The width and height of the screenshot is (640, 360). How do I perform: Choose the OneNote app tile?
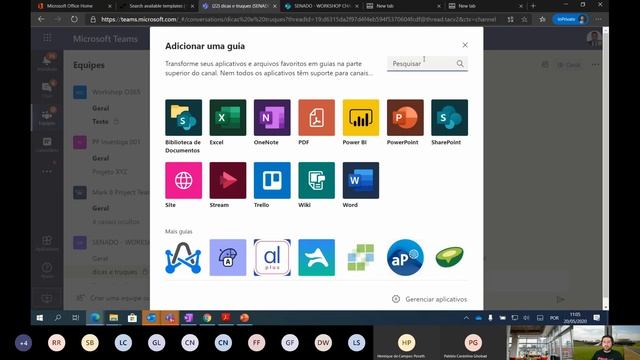click(x=272, y=118)
